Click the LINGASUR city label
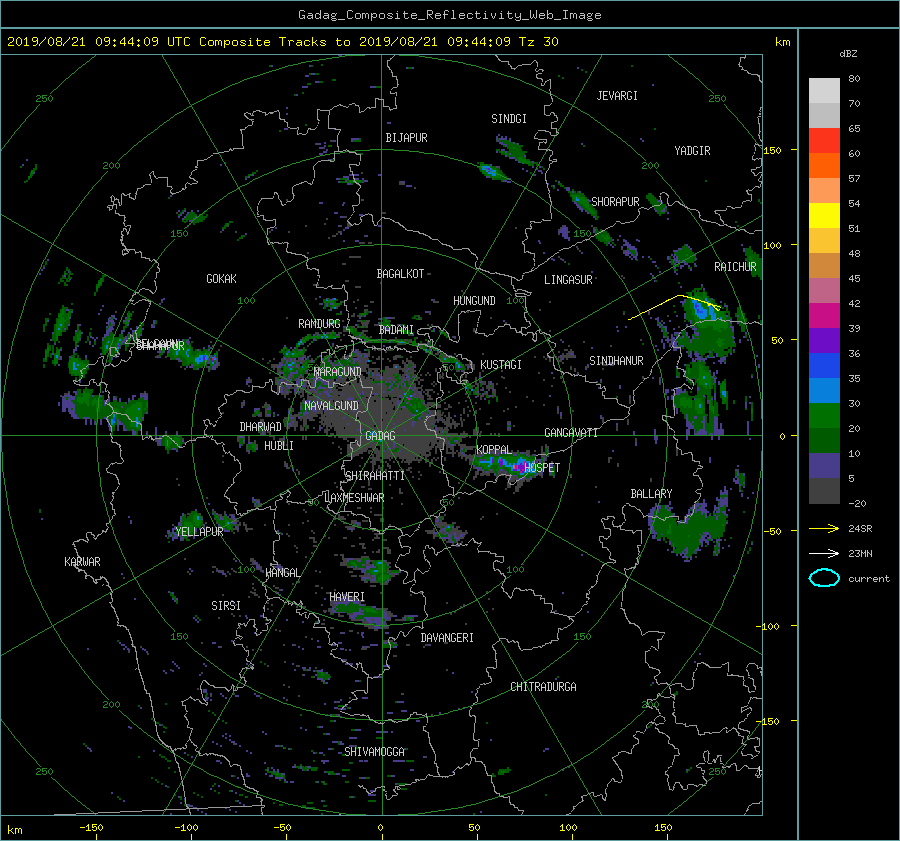 pos(568,280)
